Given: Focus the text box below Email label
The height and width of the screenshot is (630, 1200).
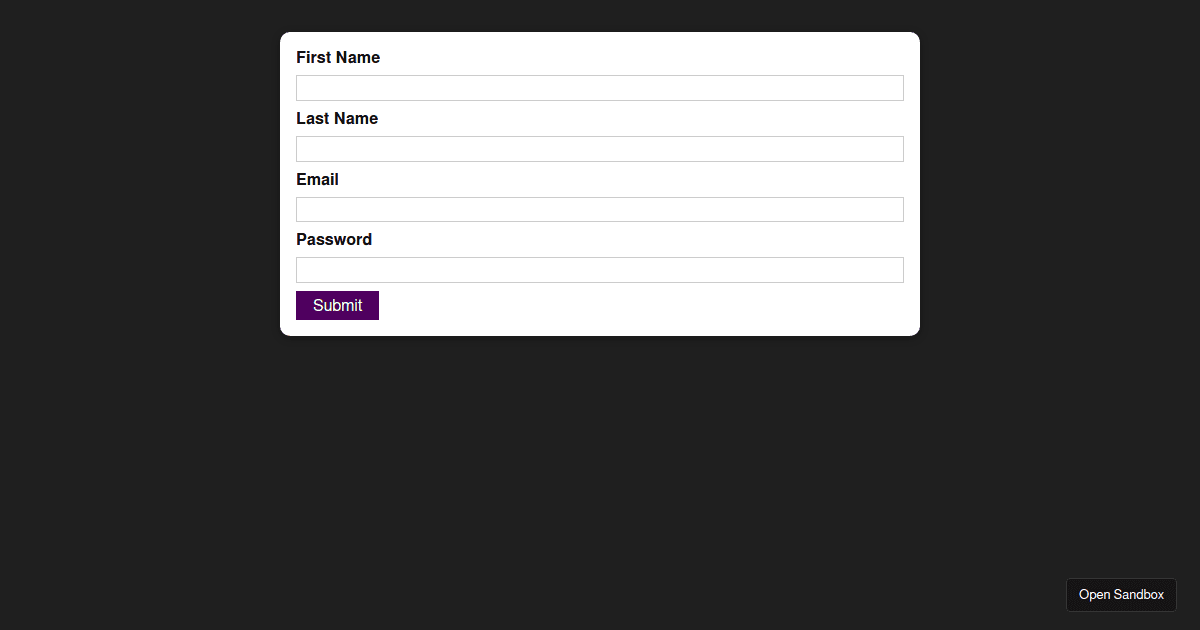Looking at the screenshot, I should pyautogui.click(x=600, y=209).
